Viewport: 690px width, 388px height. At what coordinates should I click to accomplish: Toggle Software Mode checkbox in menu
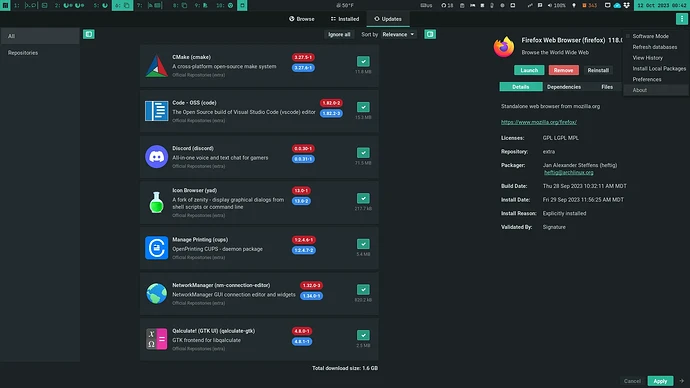pos(628,36)
